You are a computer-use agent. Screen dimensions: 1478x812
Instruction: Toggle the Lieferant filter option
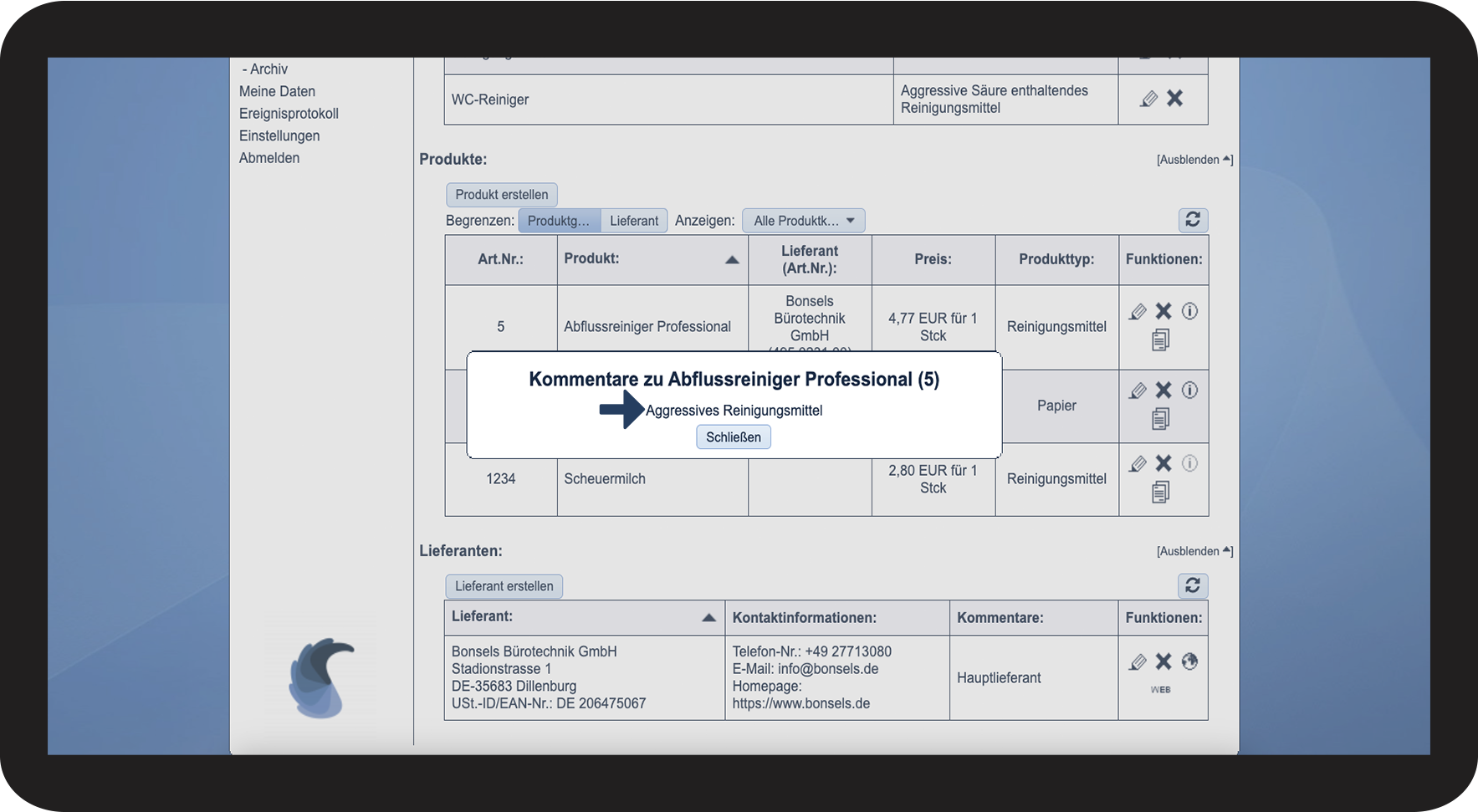click(x=634, y=221)
